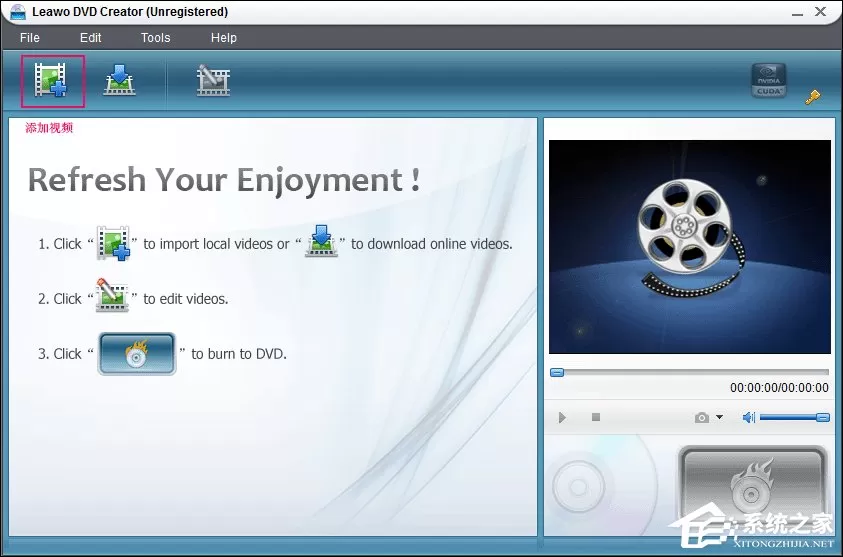Mute audio with the speaker icon
This screenshot has width=843, height=557.
748,417
